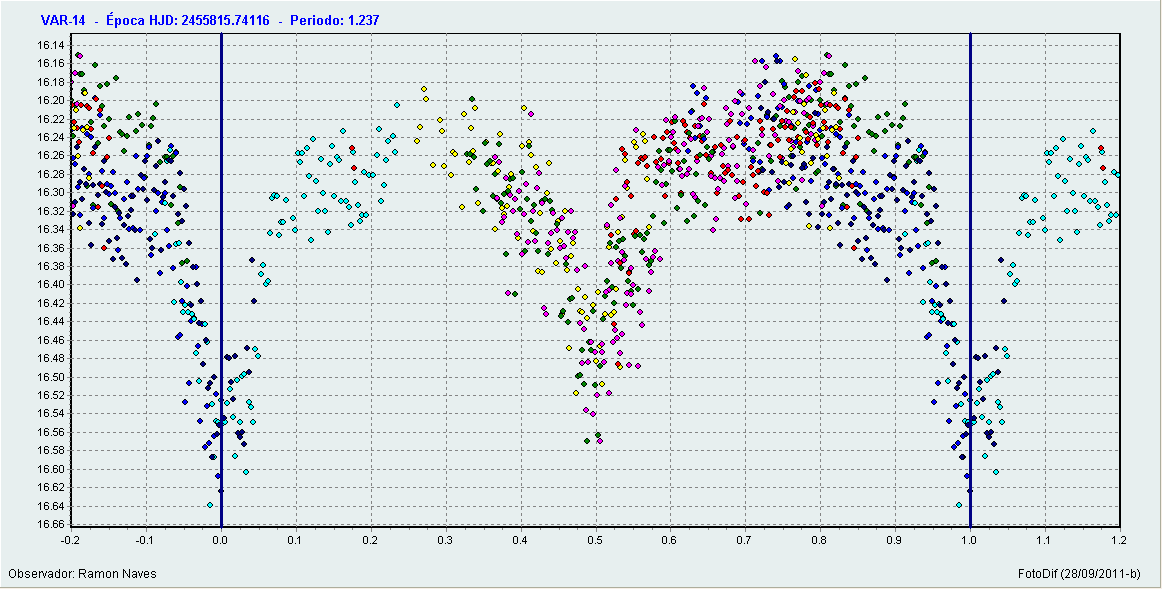Select the 0.1 phase tick label
The image size is (1162, 589).
(296, 541)
